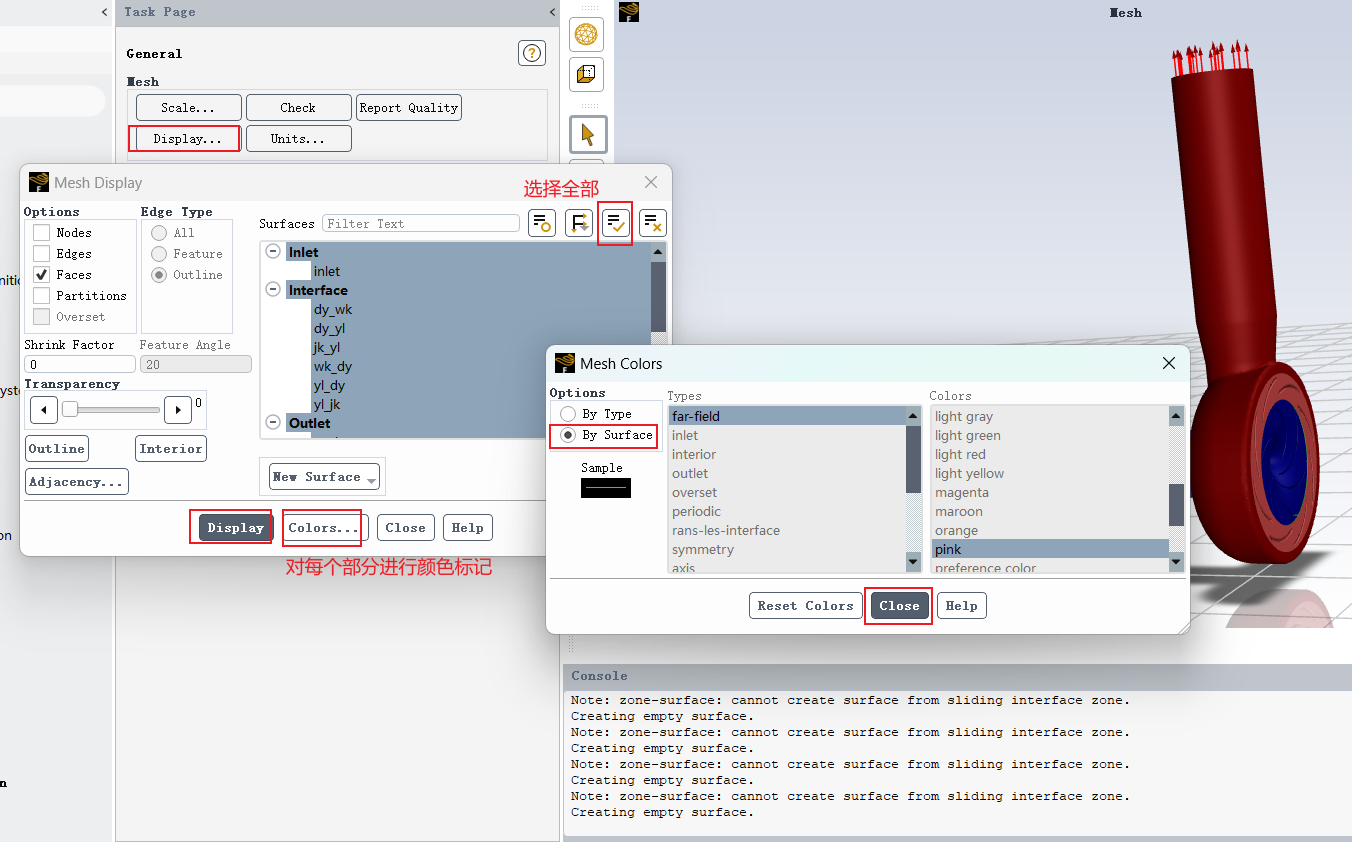1352x842 pixels.
Task: Collapse the Interface surface group
Action: [273, 290]
